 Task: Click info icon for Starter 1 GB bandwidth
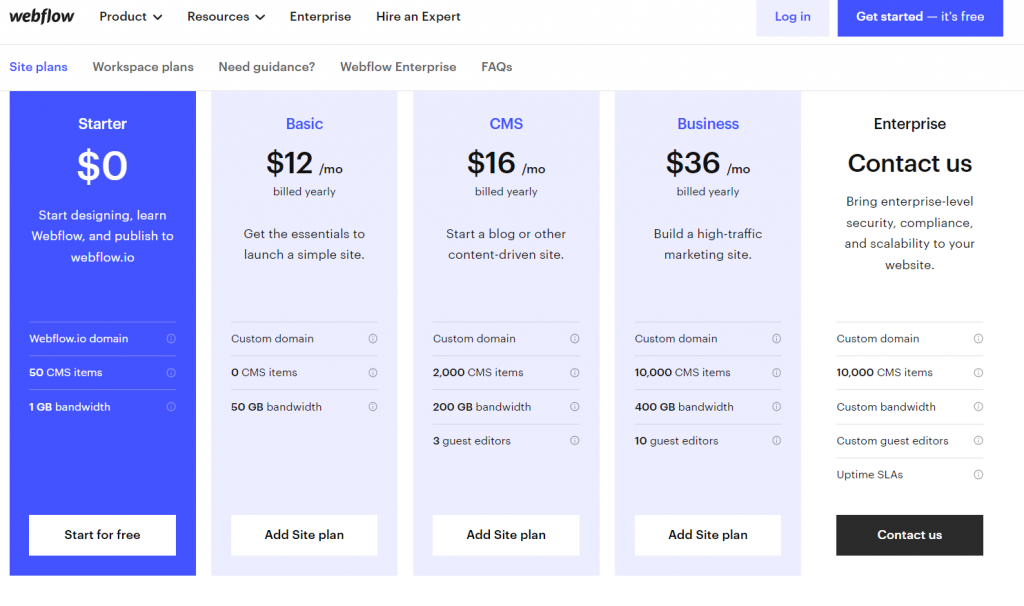[x=171, y=407]
